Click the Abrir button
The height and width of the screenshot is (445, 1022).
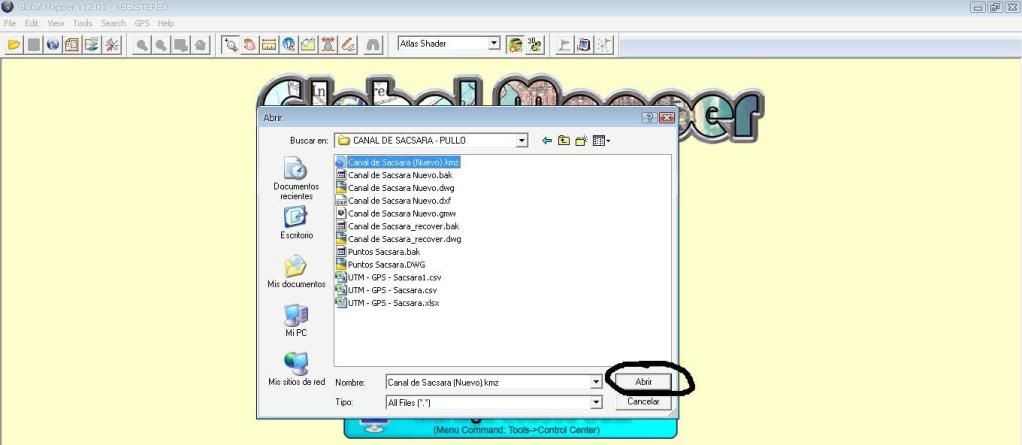tap(643, 382)
